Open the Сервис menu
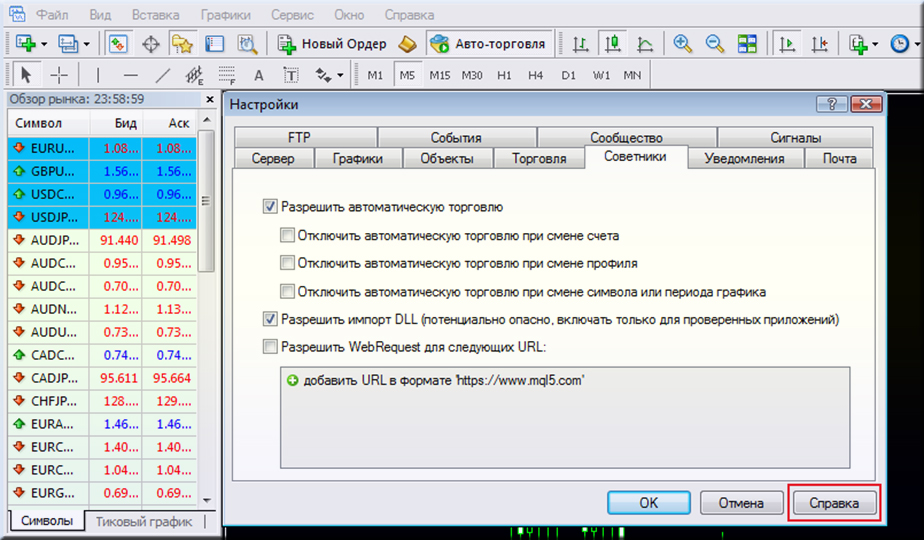924x540 pixels. (x=290, y=15)
